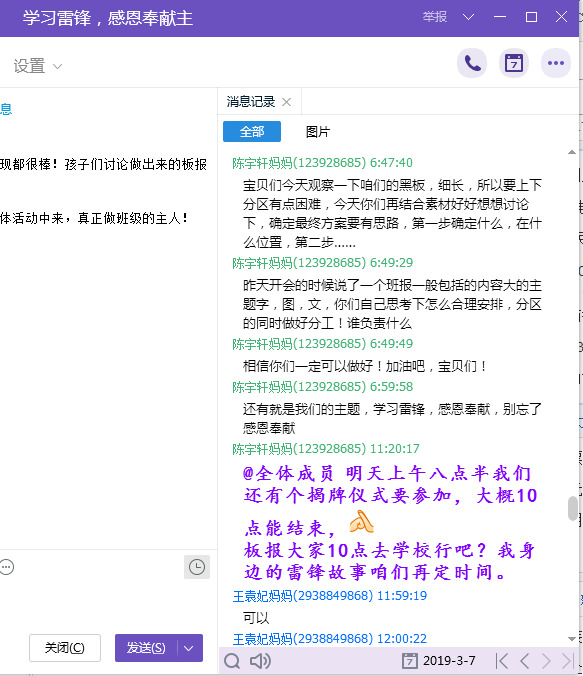
Task: Click the speaker audio icon
Action: pyautogui.click(x=260, y=660)
